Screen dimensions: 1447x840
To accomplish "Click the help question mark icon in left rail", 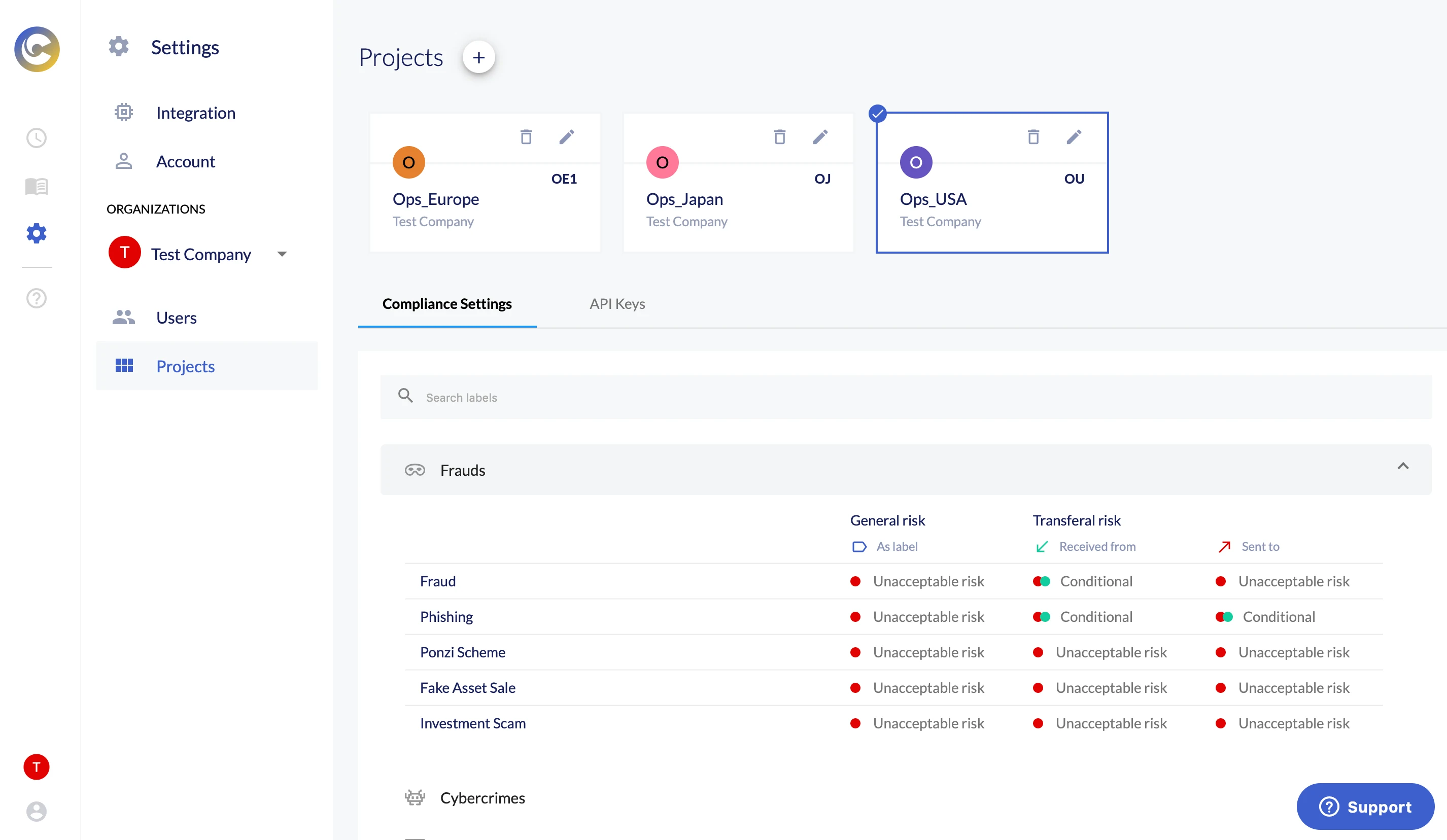I will [36, 298].
